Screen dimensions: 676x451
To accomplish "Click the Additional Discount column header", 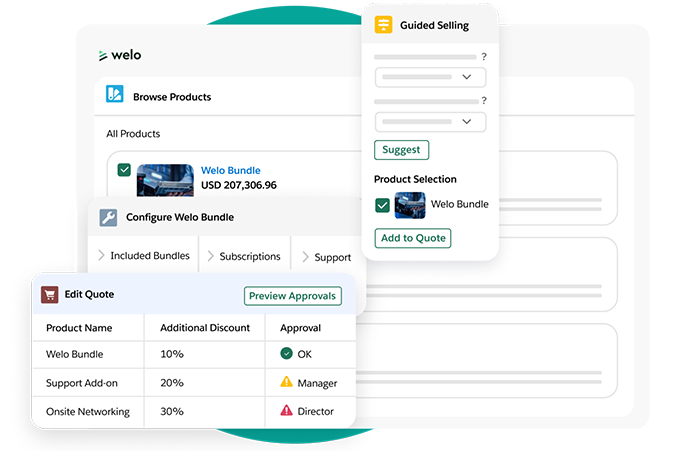I will [205, 328].
